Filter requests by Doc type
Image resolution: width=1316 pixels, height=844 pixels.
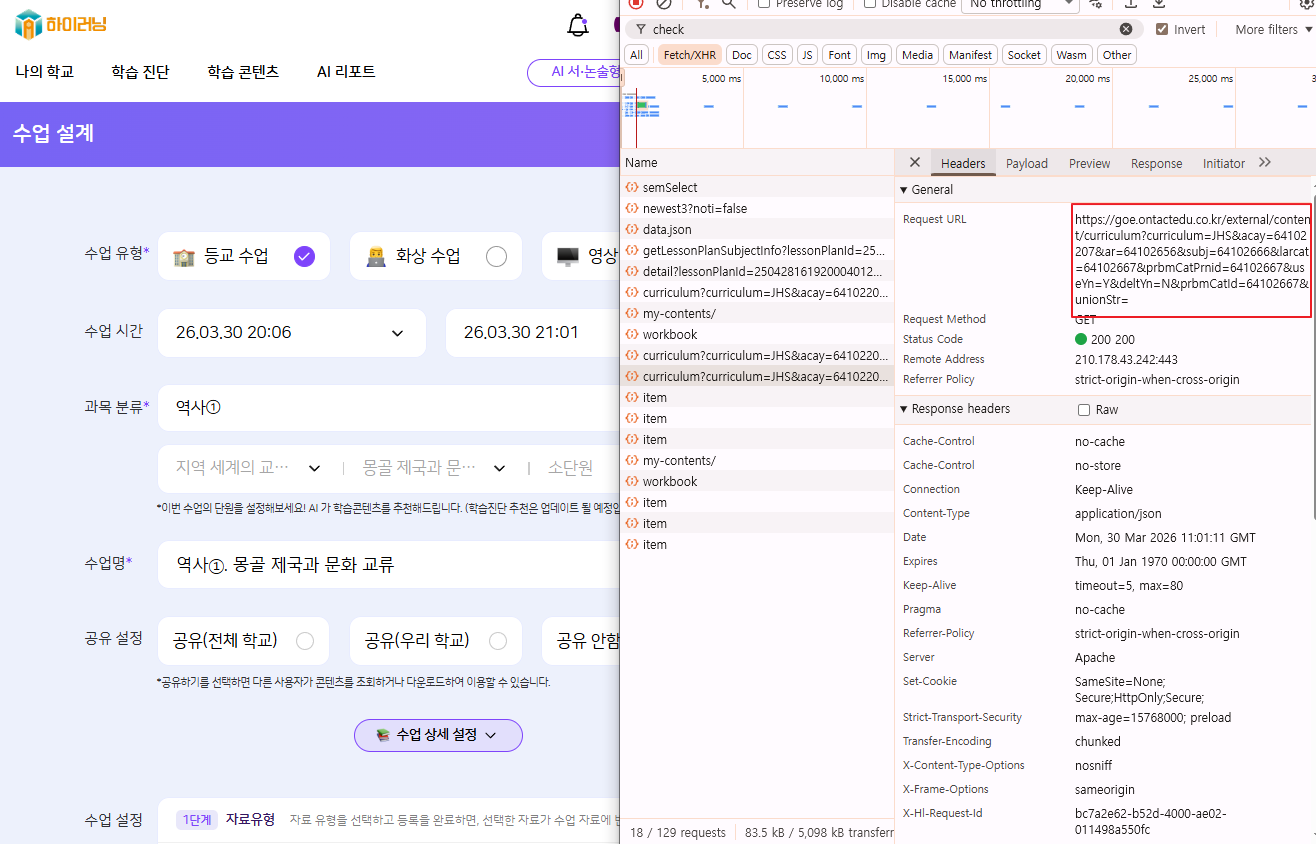[740, 55]
